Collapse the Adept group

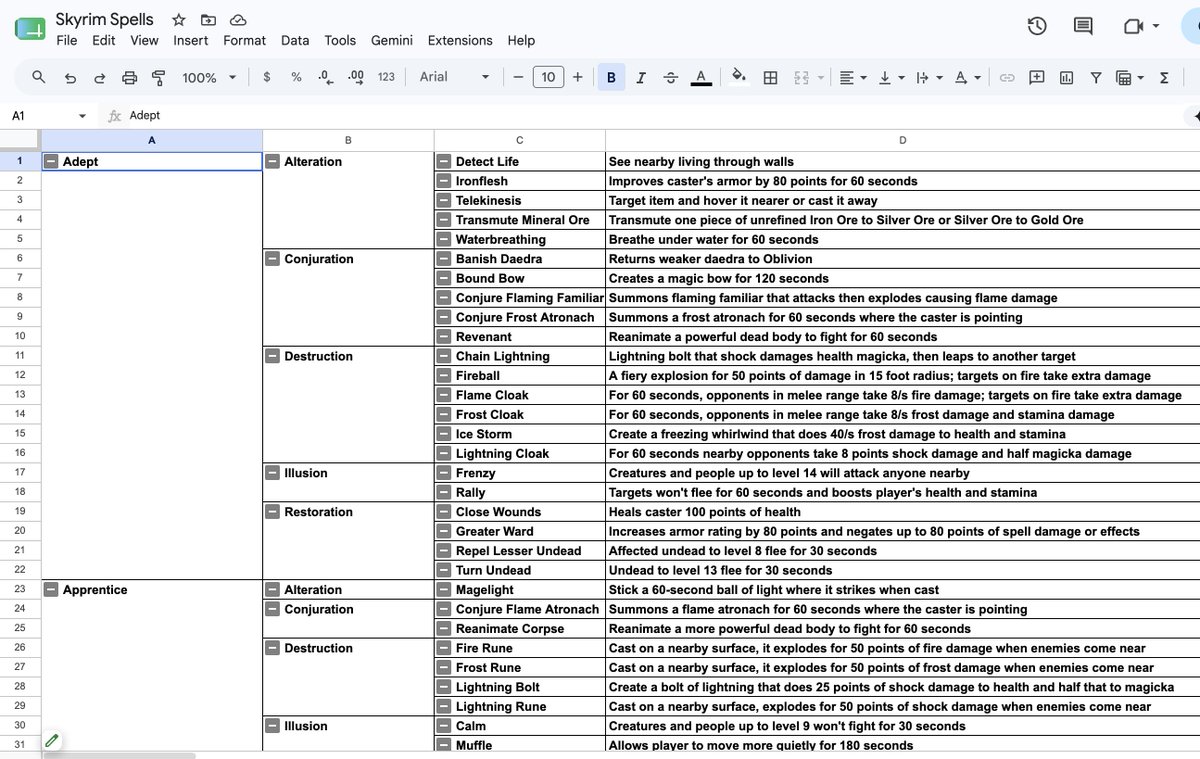[x=51, y=161]
